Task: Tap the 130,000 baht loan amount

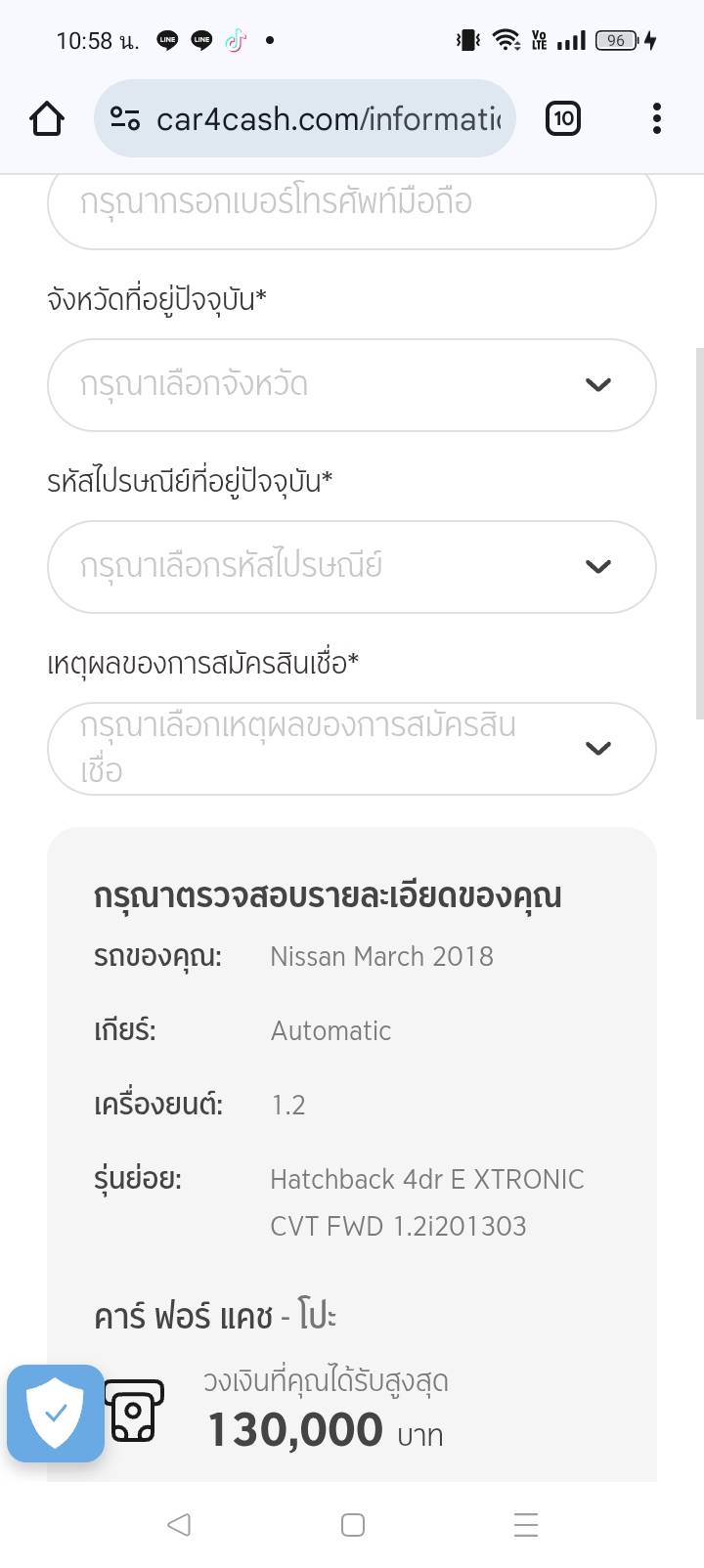Action: (x=295, y=1430)
